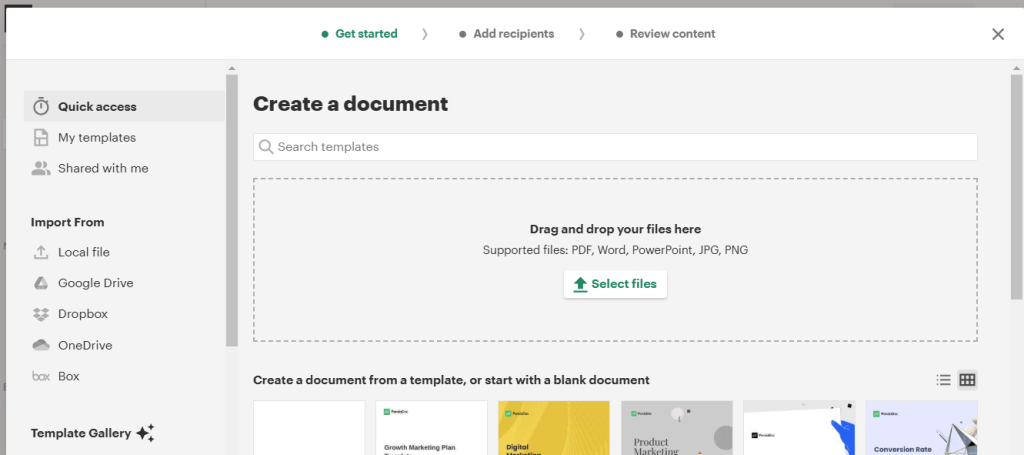Click the Shared with me people icon
This screenshot has width=1024, height=455.
coord(41,168)
